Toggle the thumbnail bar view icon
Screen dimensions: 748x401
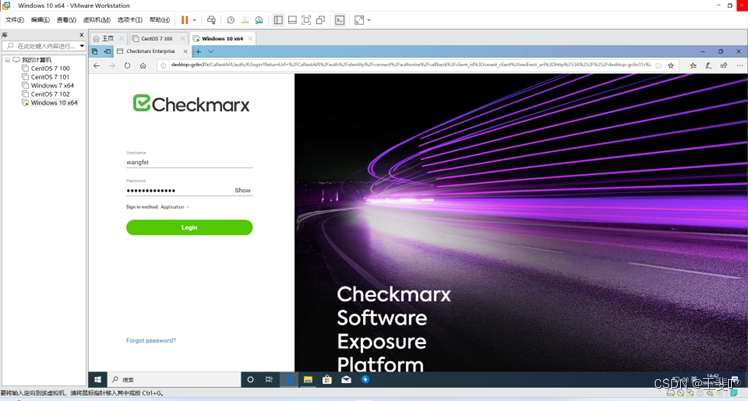click(x=292, y=20)
